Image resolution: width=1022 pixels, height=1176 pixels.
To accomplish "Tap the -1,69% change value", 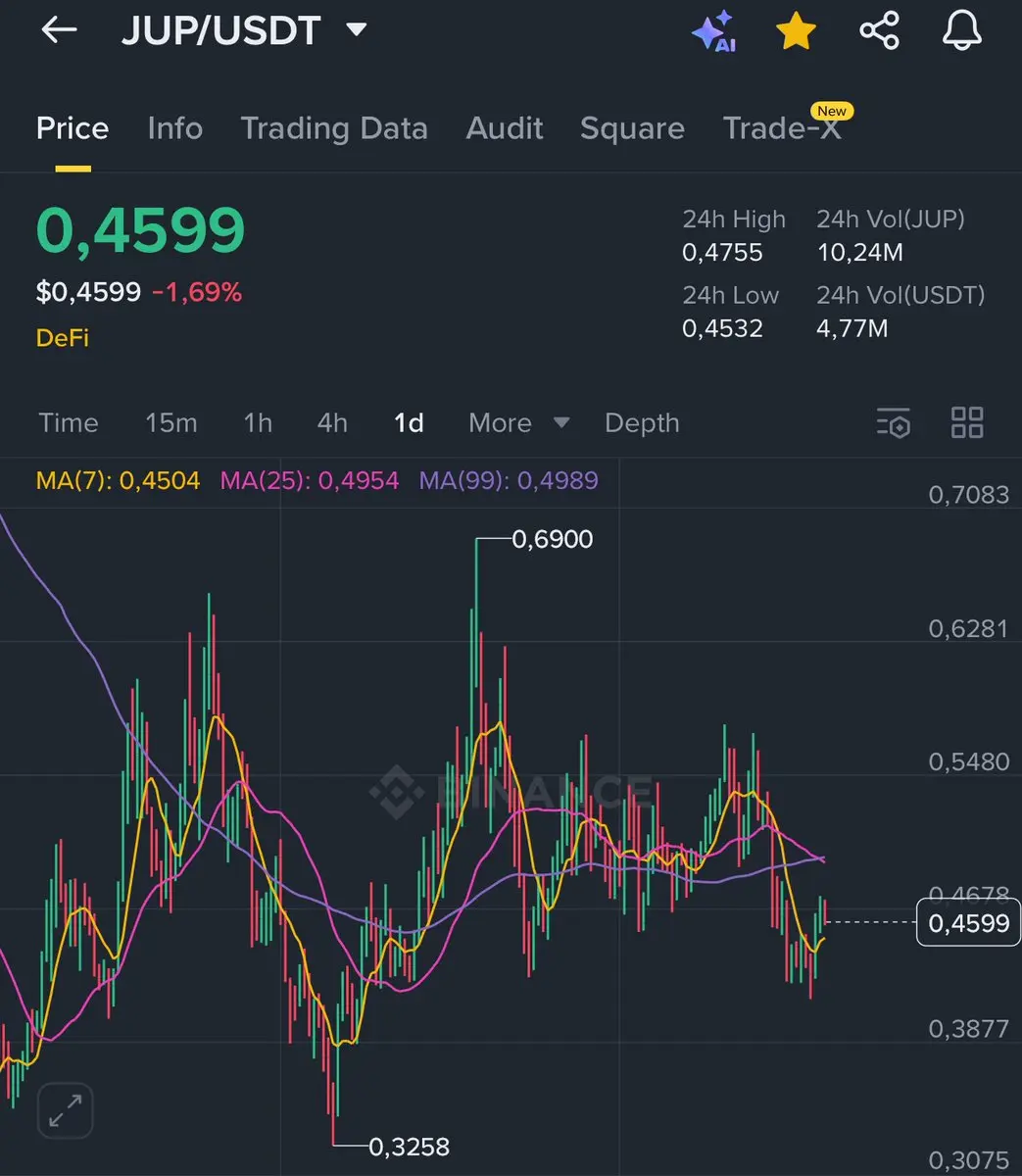I will [x=197, y=292].
